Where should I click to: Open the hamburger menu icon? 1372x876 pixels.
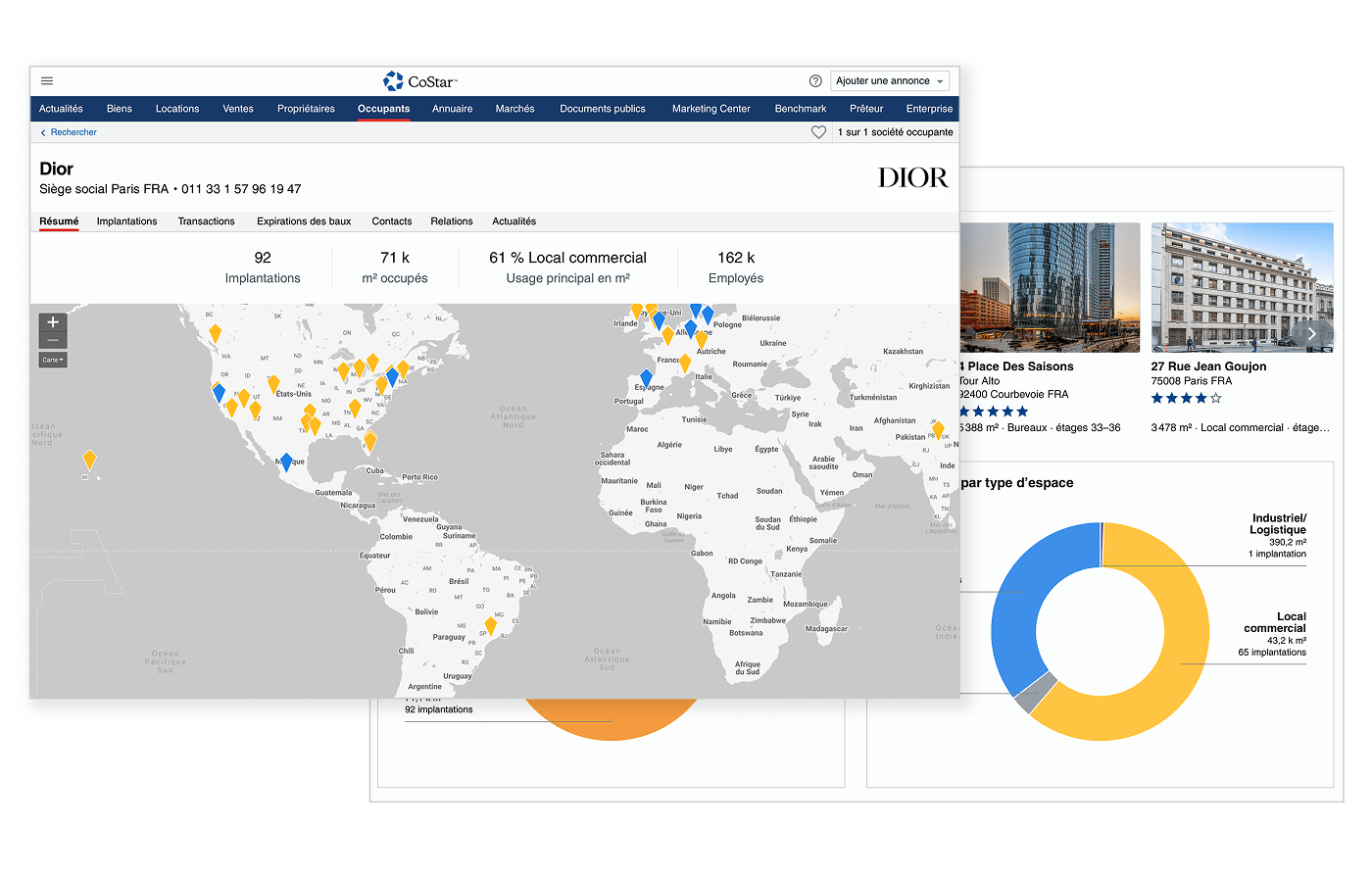pos(47,81)
